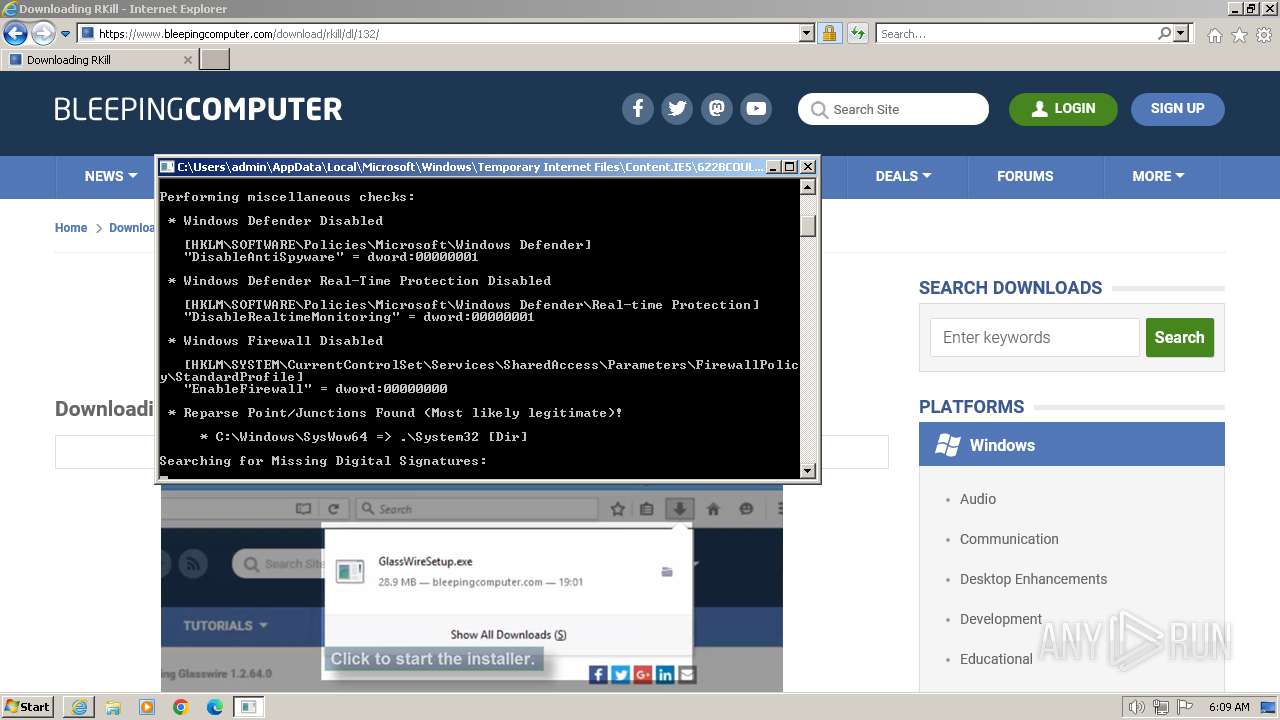Select the Downloading RKill tab
The width and height of the screenshot is (1280, 720).
click(99, 60)
